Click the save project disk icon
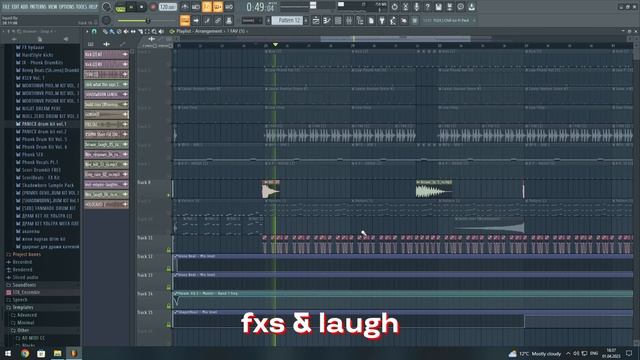The image size is (640, 360). 438,7
